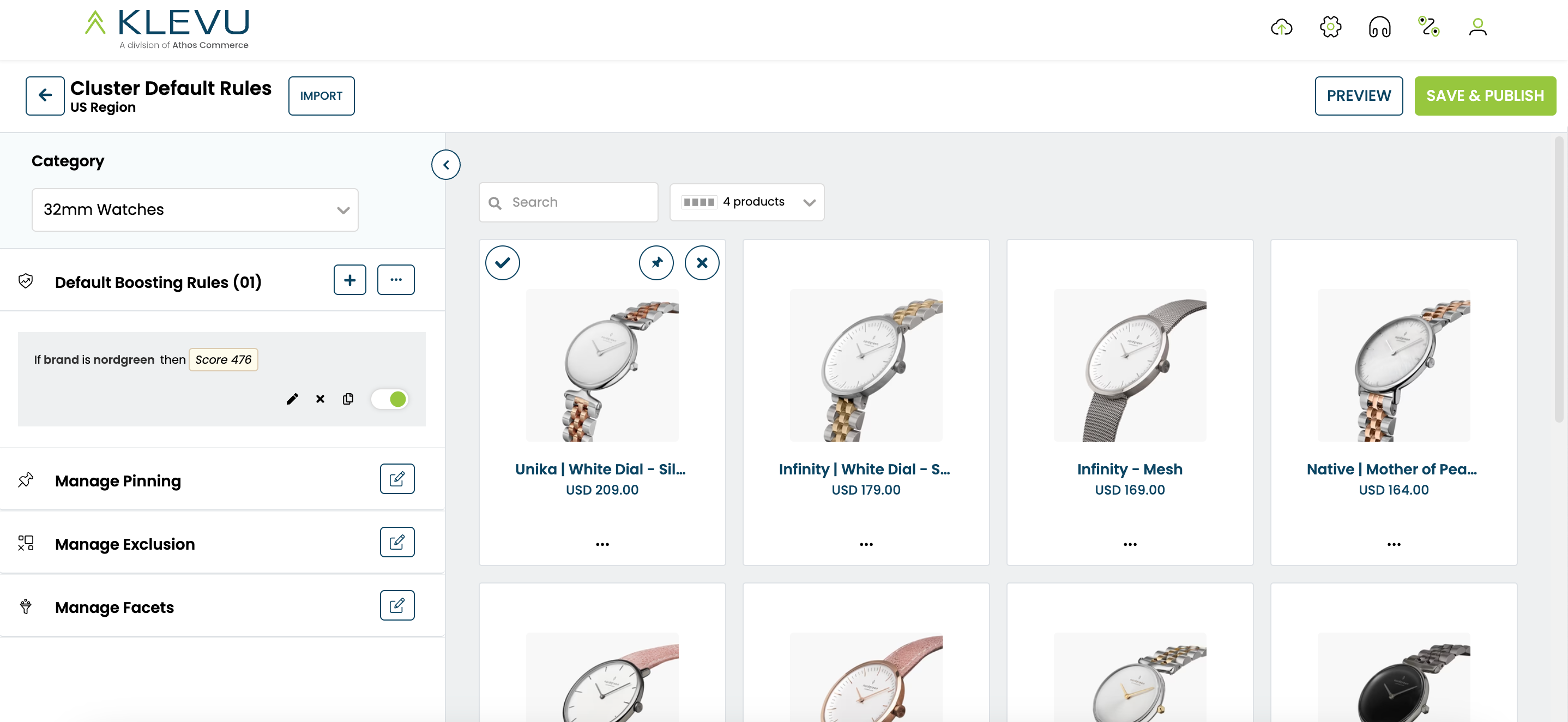
Task: Open the 4 products per row dropdown
Action: [747, 202]
